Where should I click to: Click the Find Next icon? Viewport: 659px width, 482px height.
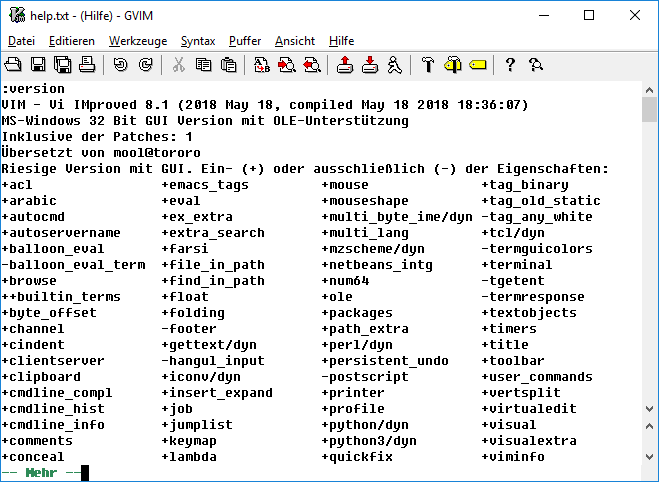287,65
